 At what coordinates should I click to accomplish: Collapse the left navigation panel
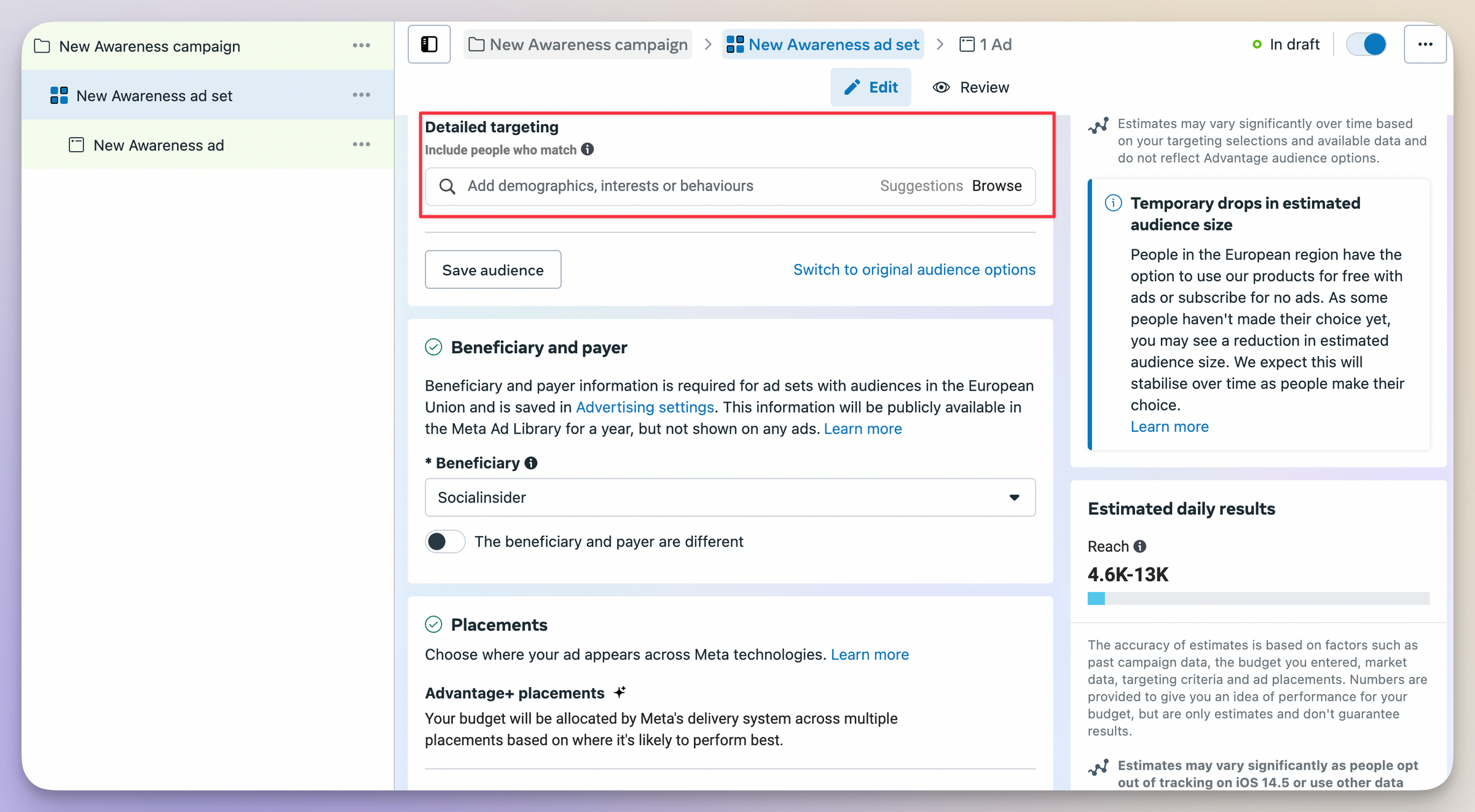coord(428,44)
